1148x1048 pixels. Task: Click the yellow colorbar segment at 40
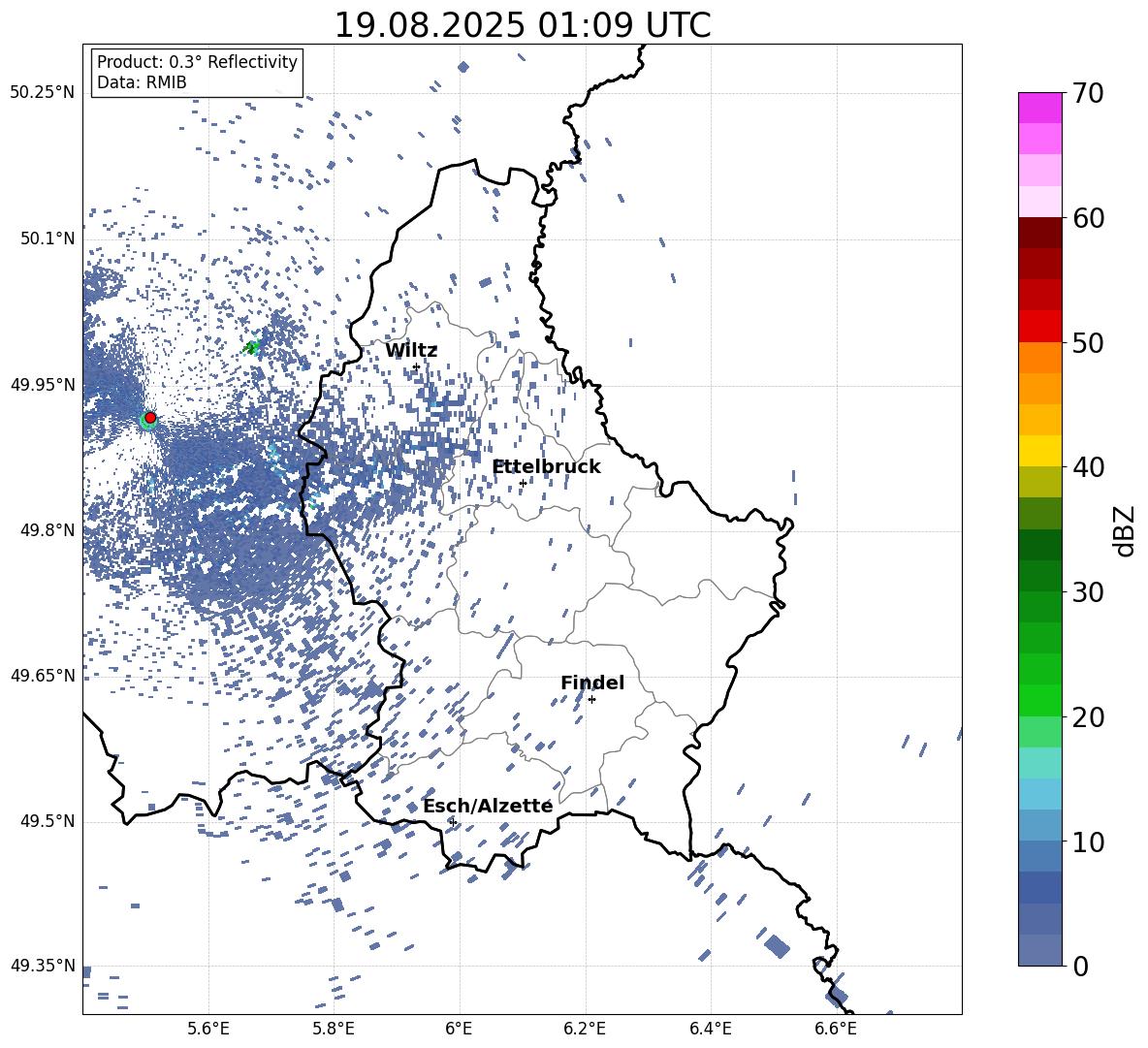pos(1039,452)
